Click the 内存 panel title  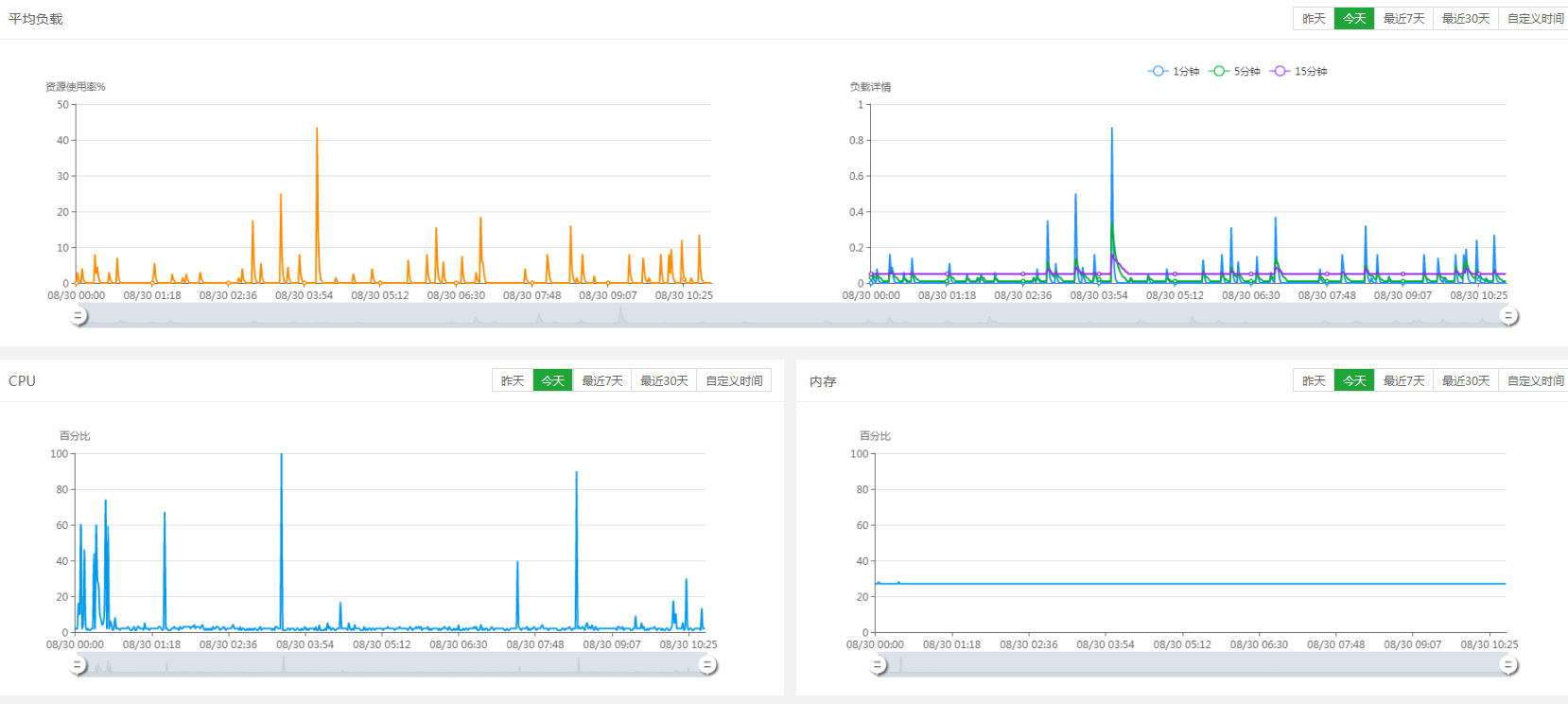tap(823, 381)
